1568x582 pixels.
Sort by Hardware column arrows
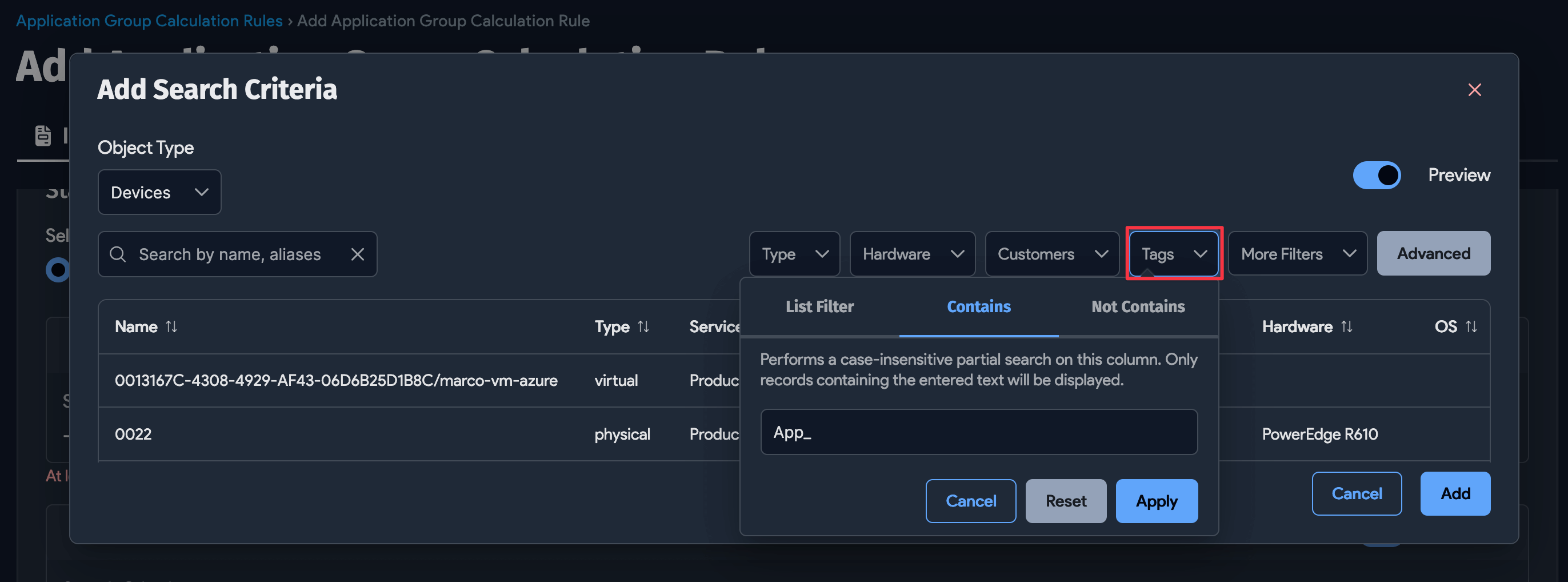(1346, 327)
